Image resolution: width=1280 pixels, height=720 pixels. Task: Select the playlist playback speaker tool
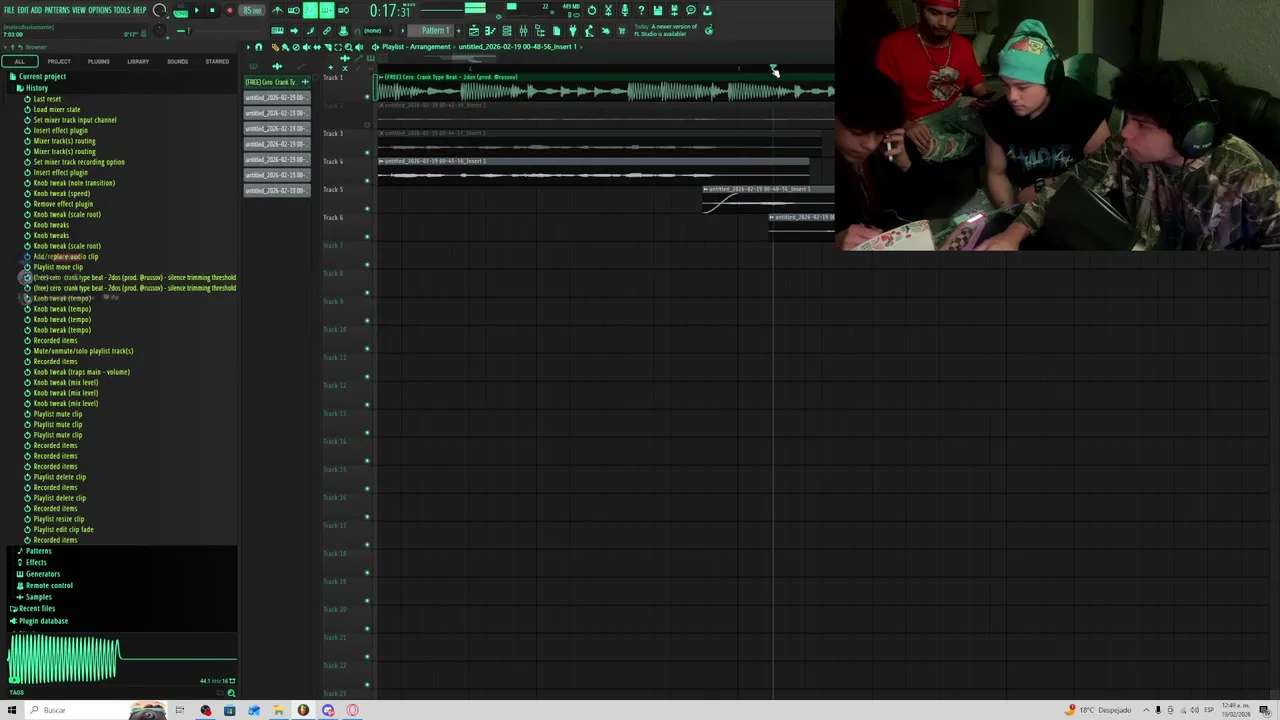[x=359, y=47]
